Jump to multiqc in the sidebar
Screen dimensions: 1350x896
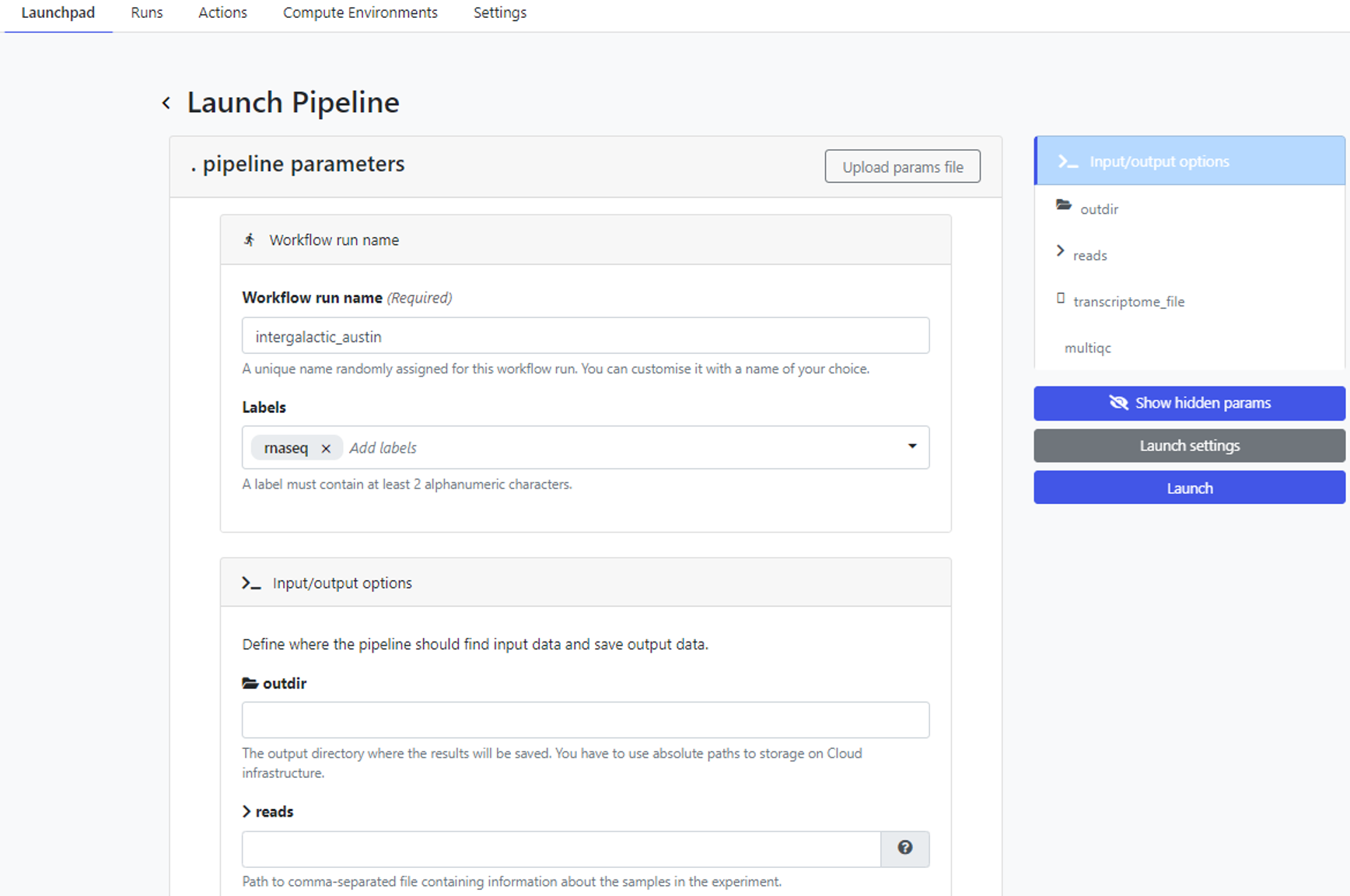[x=1087, y=348]
